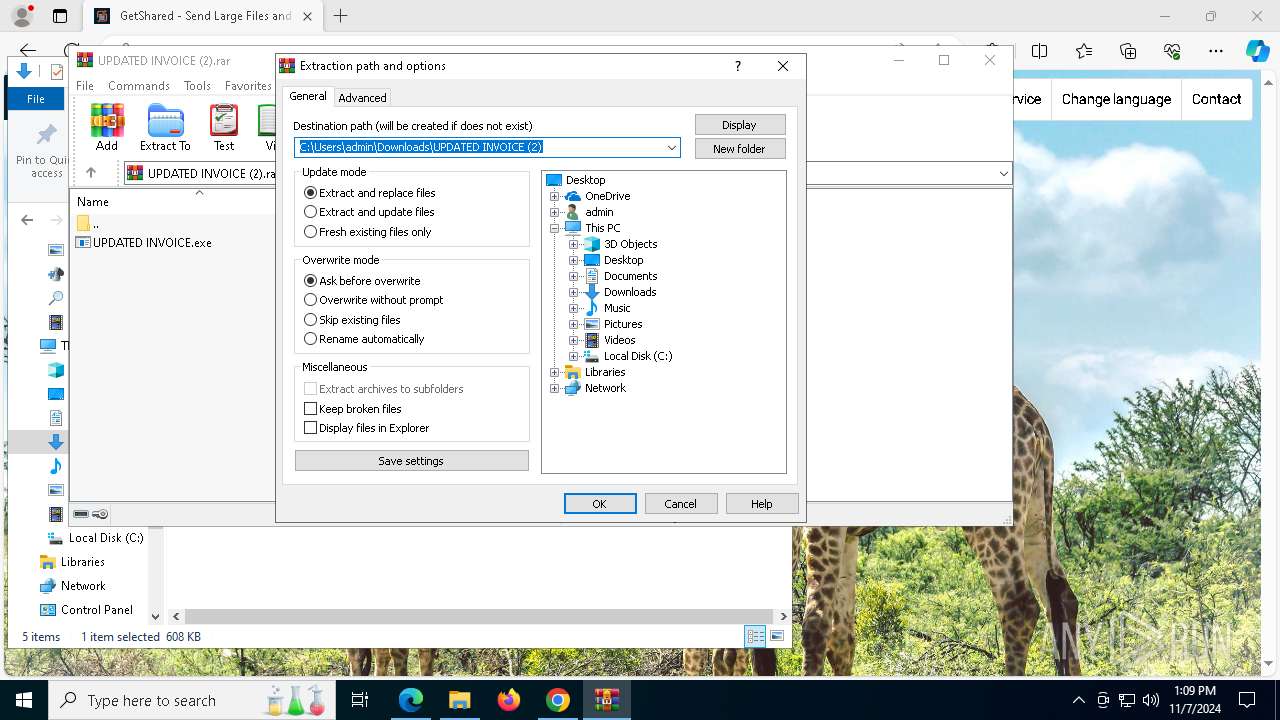Open Google Chrome from the taskbar
The image size is (1280, 720).
tap(558, 700)
